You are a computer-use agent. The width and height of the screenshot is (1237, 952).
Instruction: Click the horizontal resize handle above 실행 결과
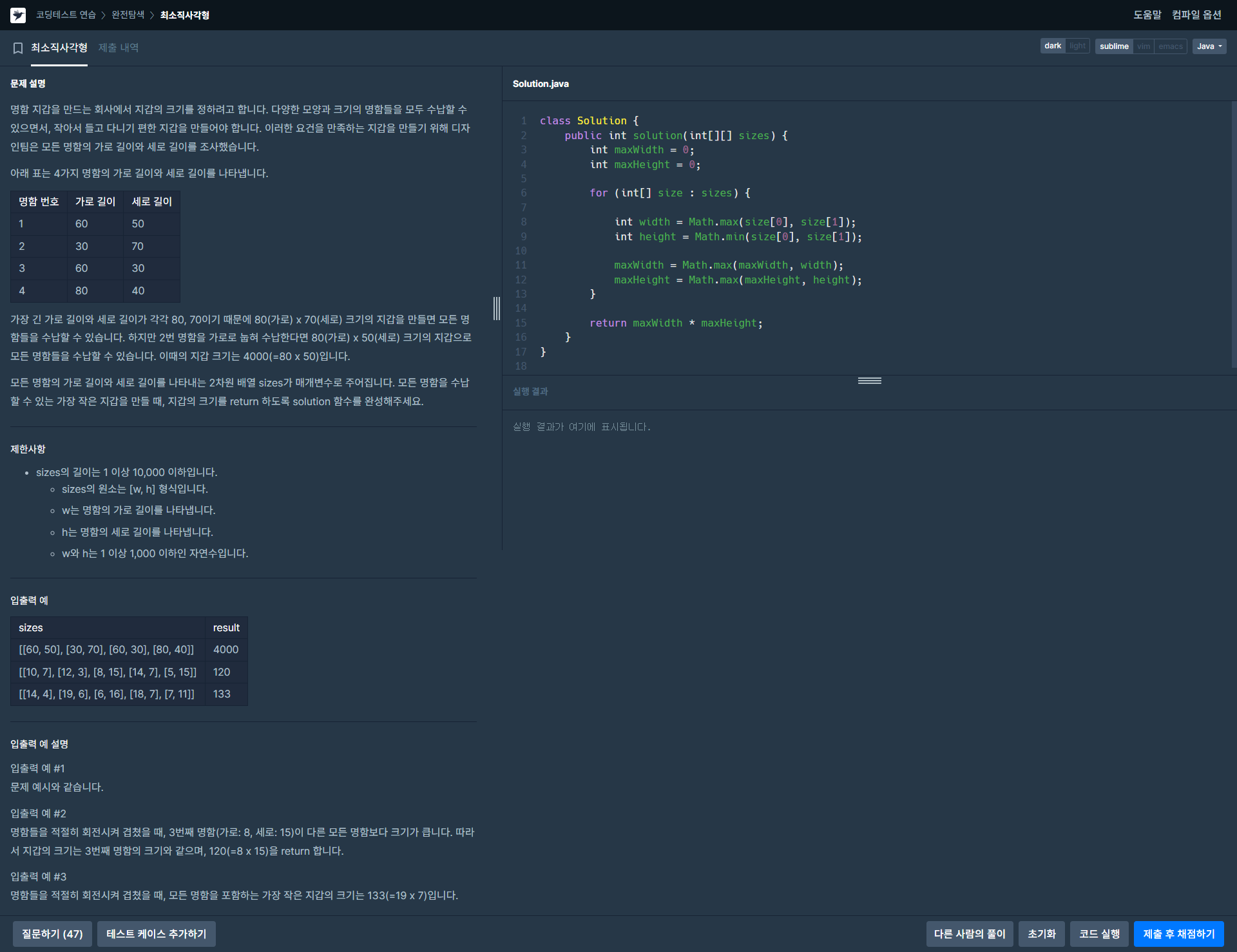coord(869,381)
